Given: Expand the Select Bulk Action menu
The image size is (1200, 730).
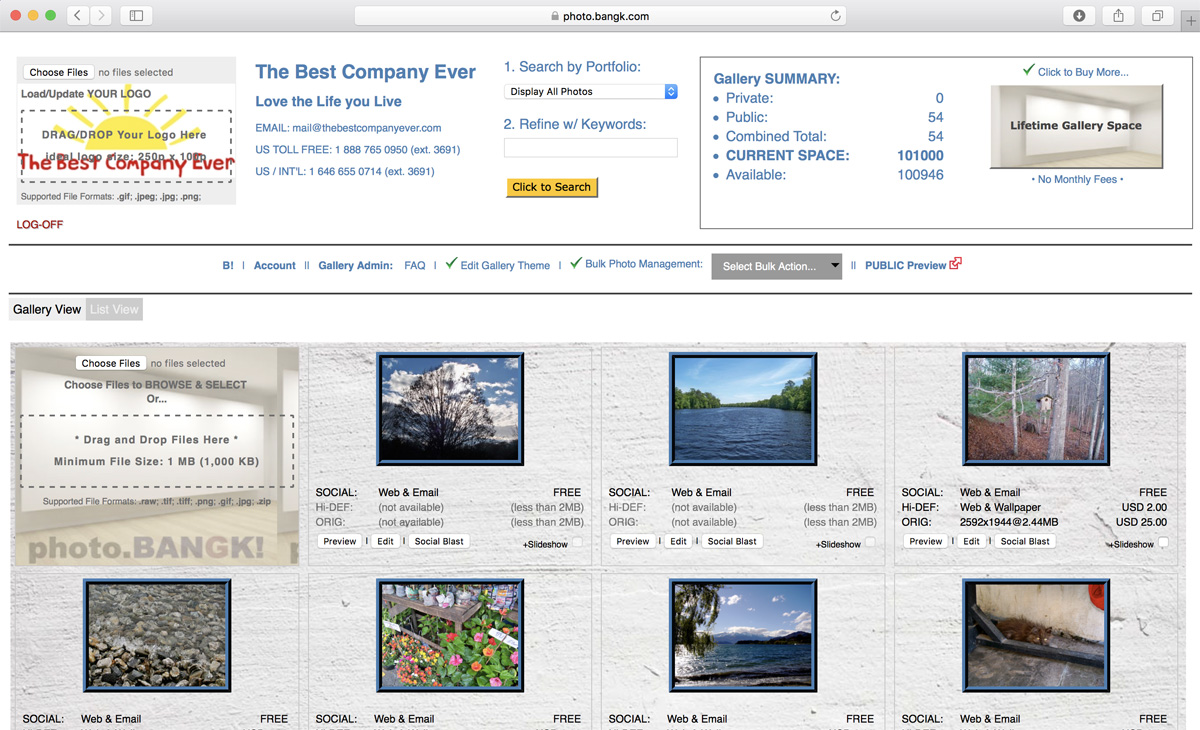Looking at the screenshot, I should (776, 266).
